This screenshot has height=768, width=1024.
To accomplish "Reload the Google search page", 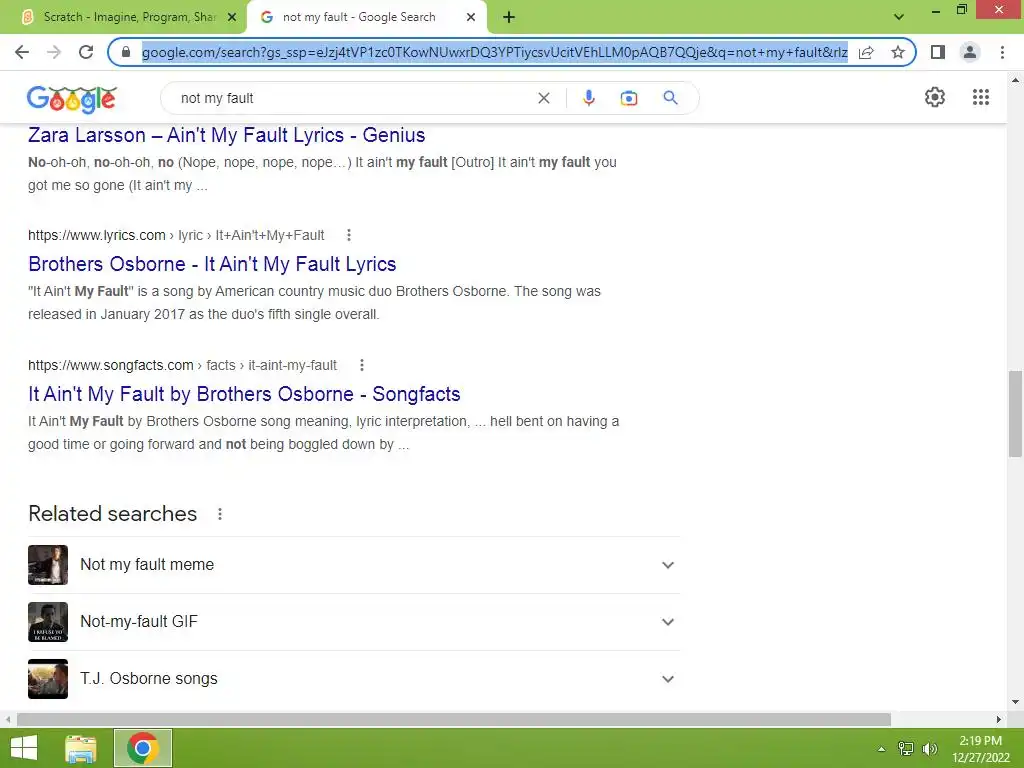I will [x=86, y=52].
